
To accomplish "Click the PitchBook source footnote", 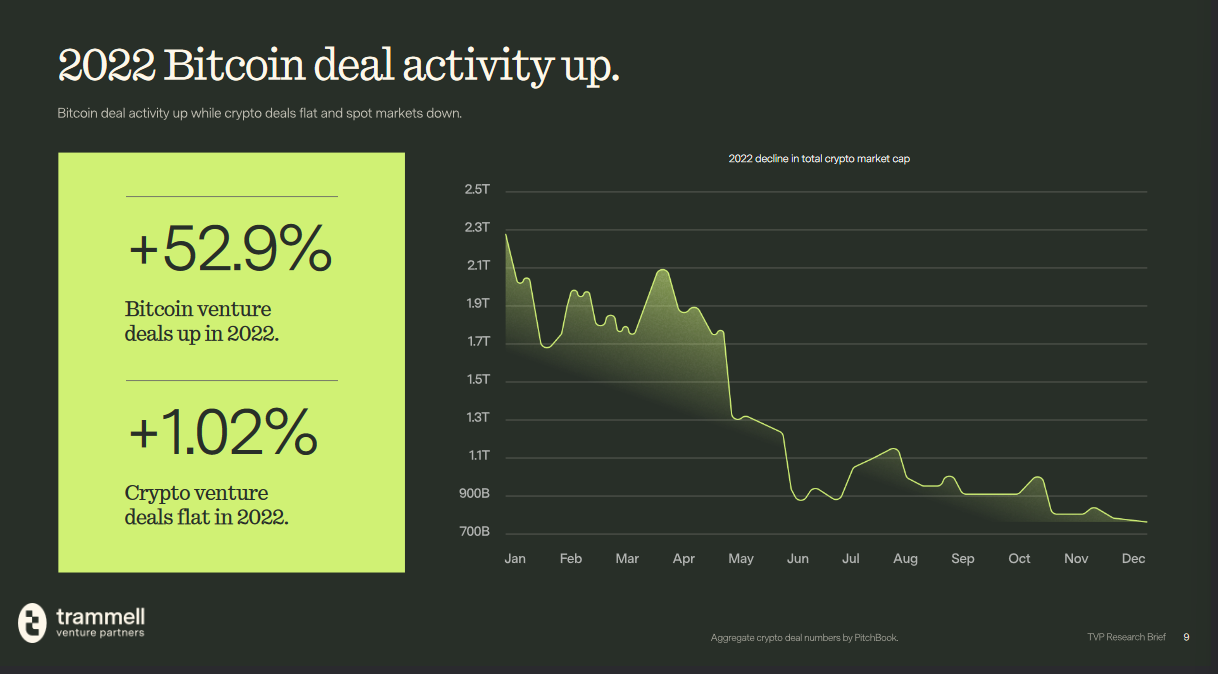I will [x=804, y=638].
